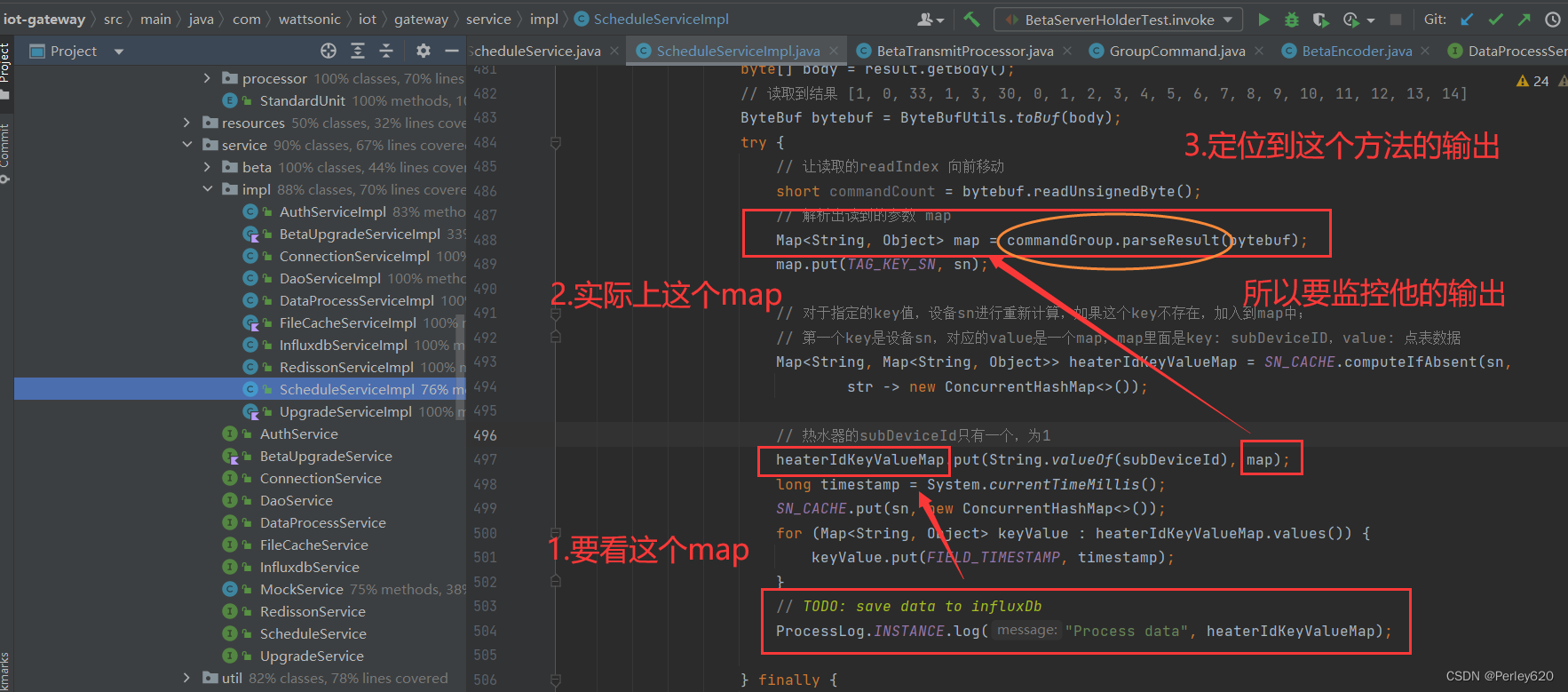
Task: Collapse the impl folder
Action: tap(207, 189)
